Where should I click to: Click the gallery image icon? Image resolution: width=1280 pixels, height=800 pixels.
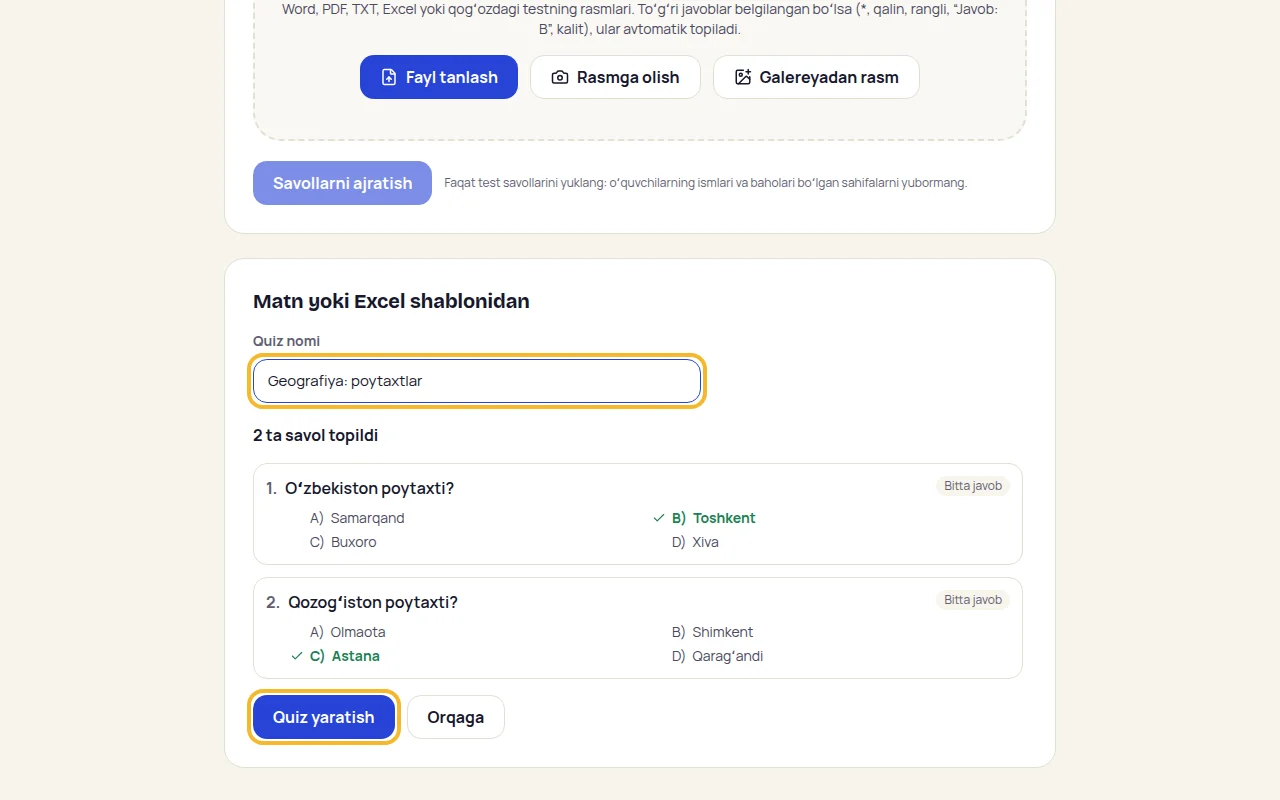[743, 77]
